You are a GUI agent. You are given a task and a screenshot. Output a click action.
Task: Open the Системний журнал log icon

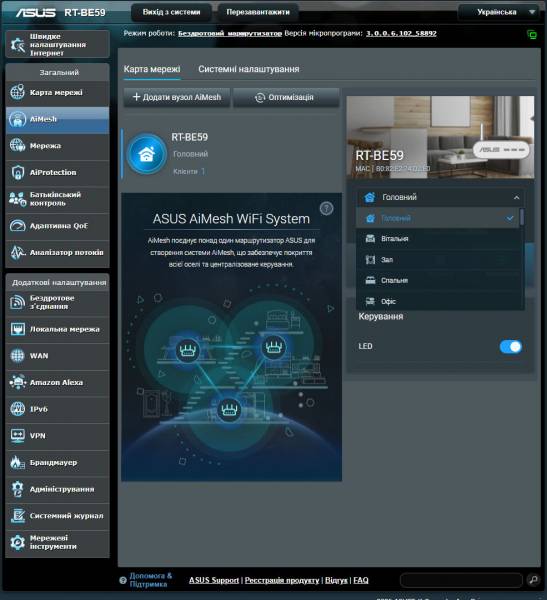tap(18, 515)
